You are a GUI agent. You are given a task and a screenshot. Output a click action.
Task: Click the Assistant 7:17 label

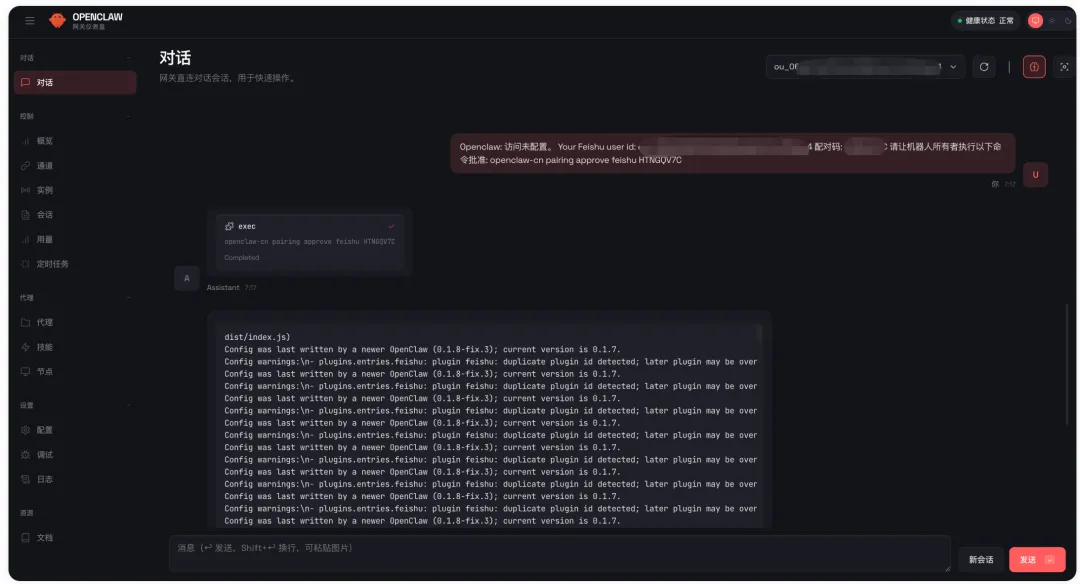[231, 287]
